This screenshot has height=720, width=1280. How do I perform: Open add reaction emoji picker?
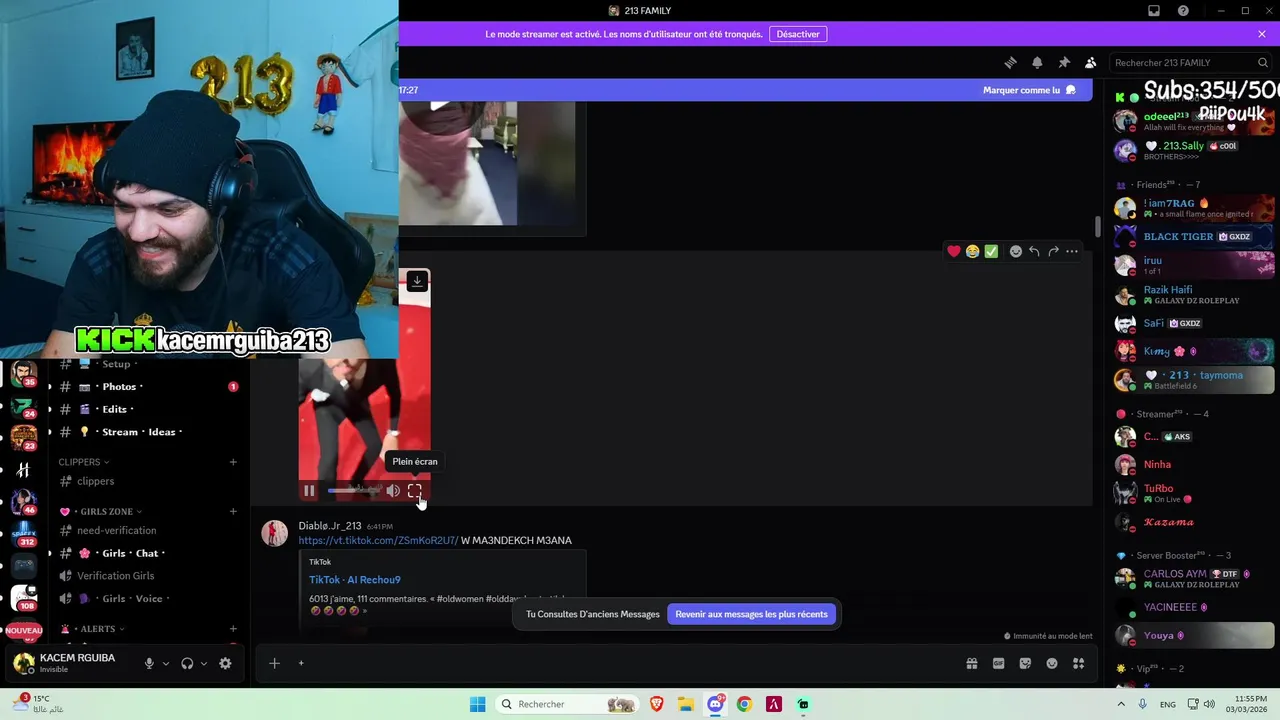[1016, 251]
